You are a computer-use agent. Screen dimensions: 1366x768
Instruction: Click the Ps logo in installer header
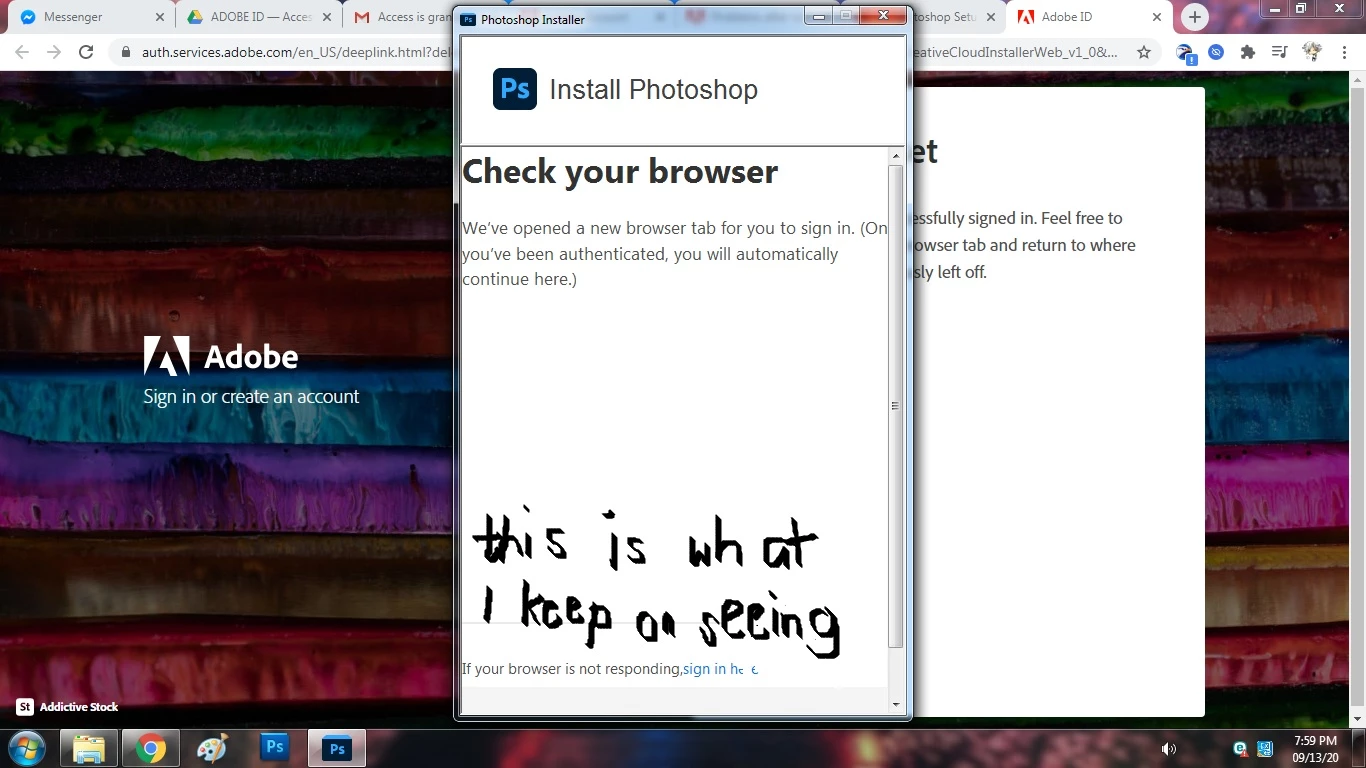(515, 89)
